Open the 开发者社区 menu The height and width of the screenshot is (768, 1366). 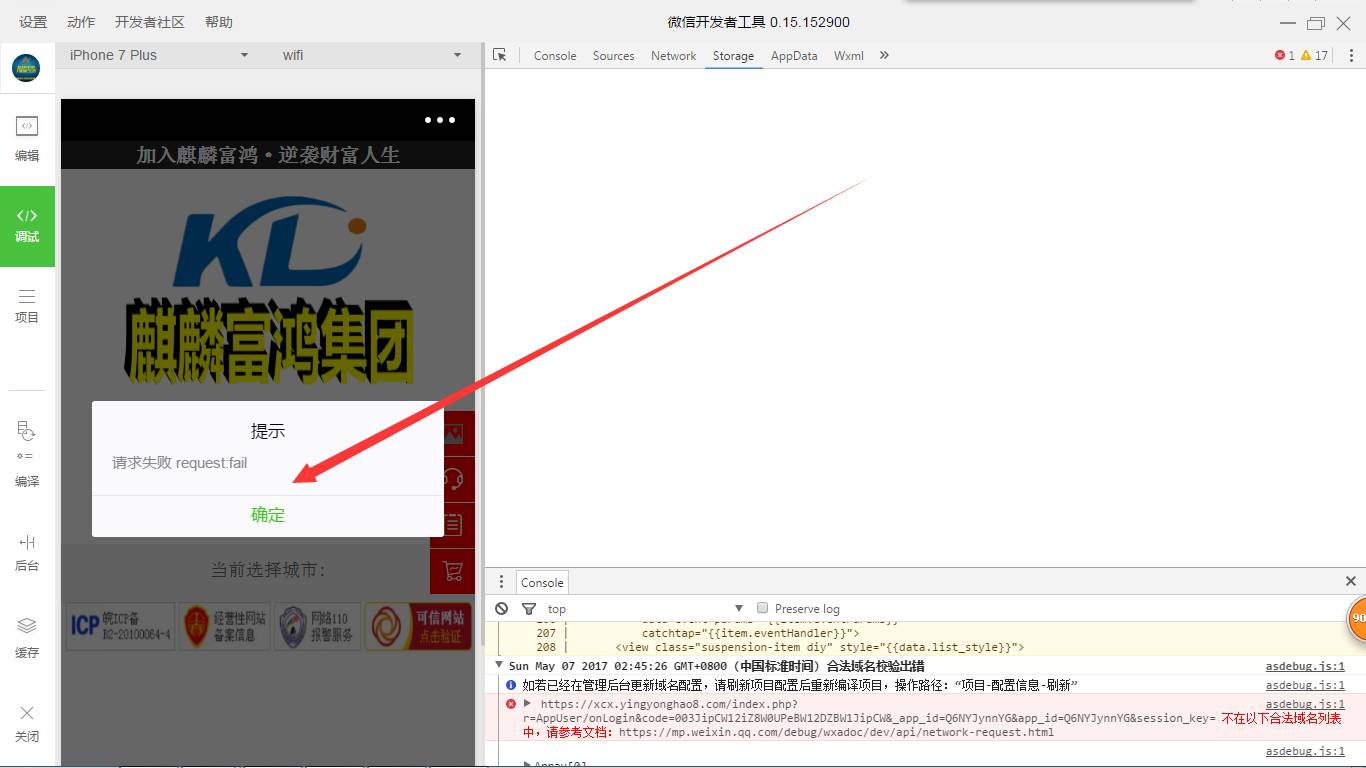150,22
